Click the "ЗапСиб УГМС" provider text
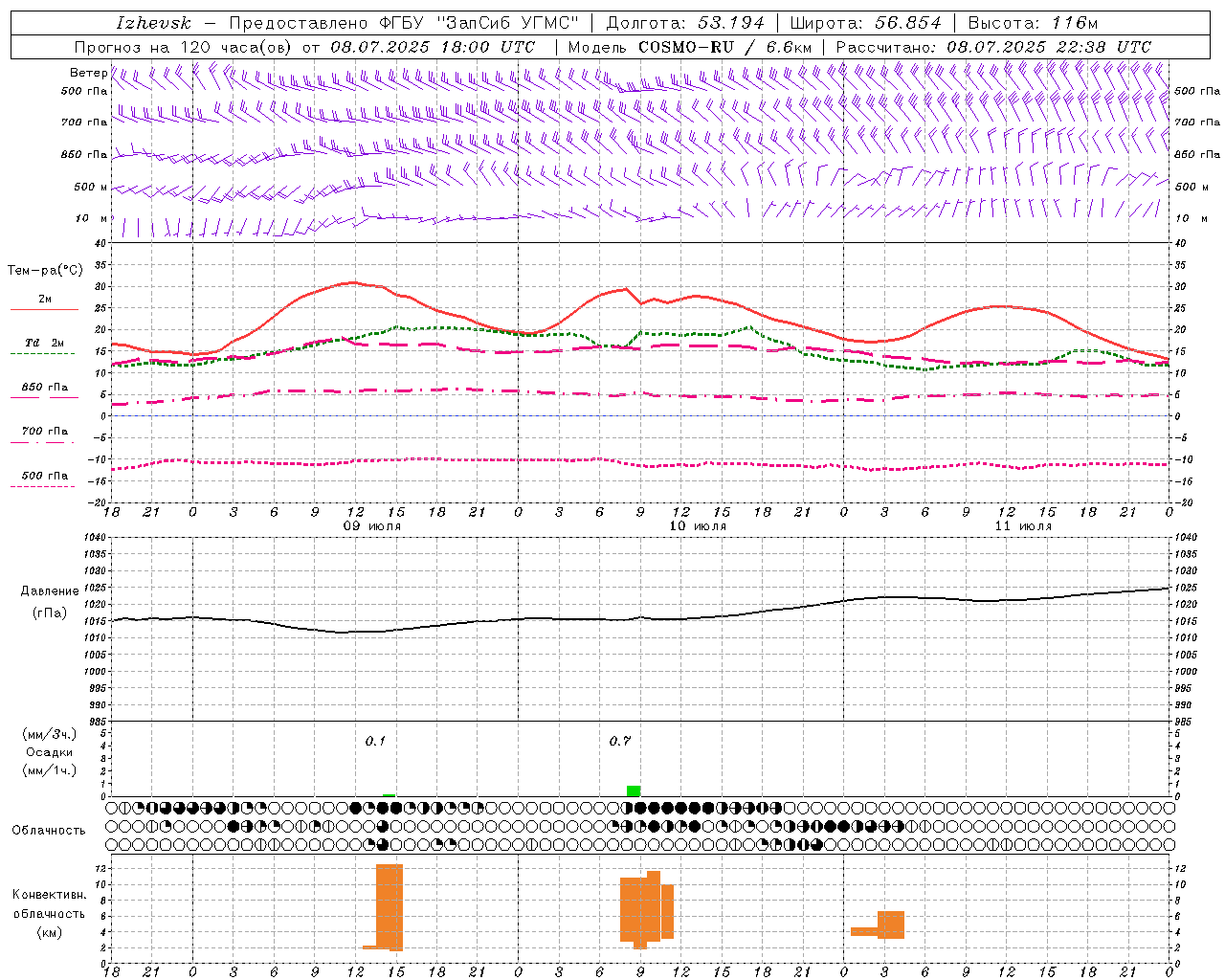 [507, 23]
